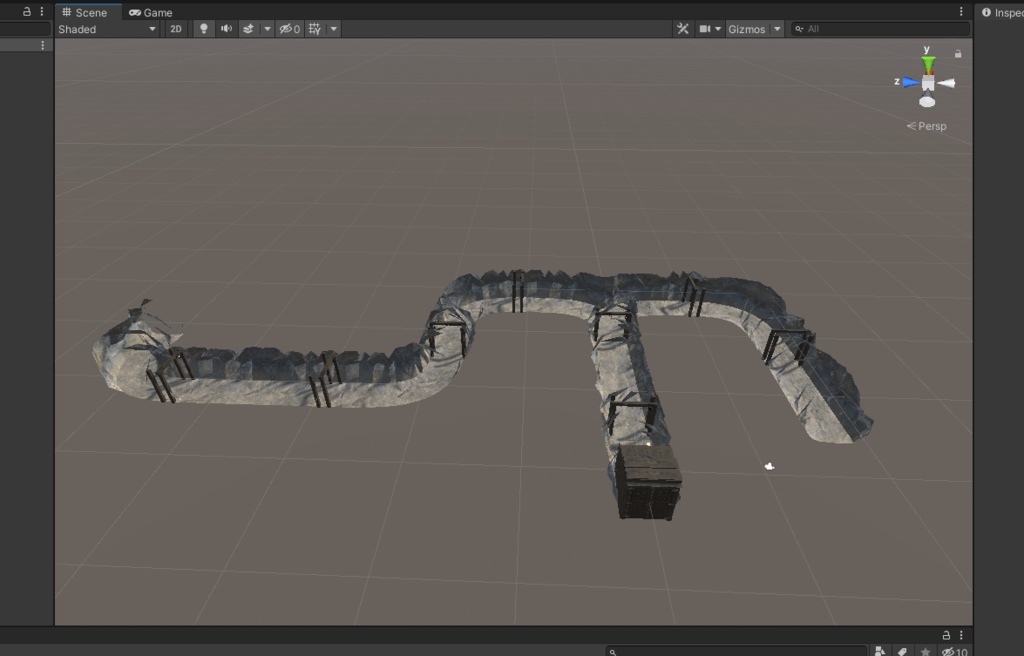Open the Inspector panel tab
The image size is (1024, 656).
point(1004,13)
